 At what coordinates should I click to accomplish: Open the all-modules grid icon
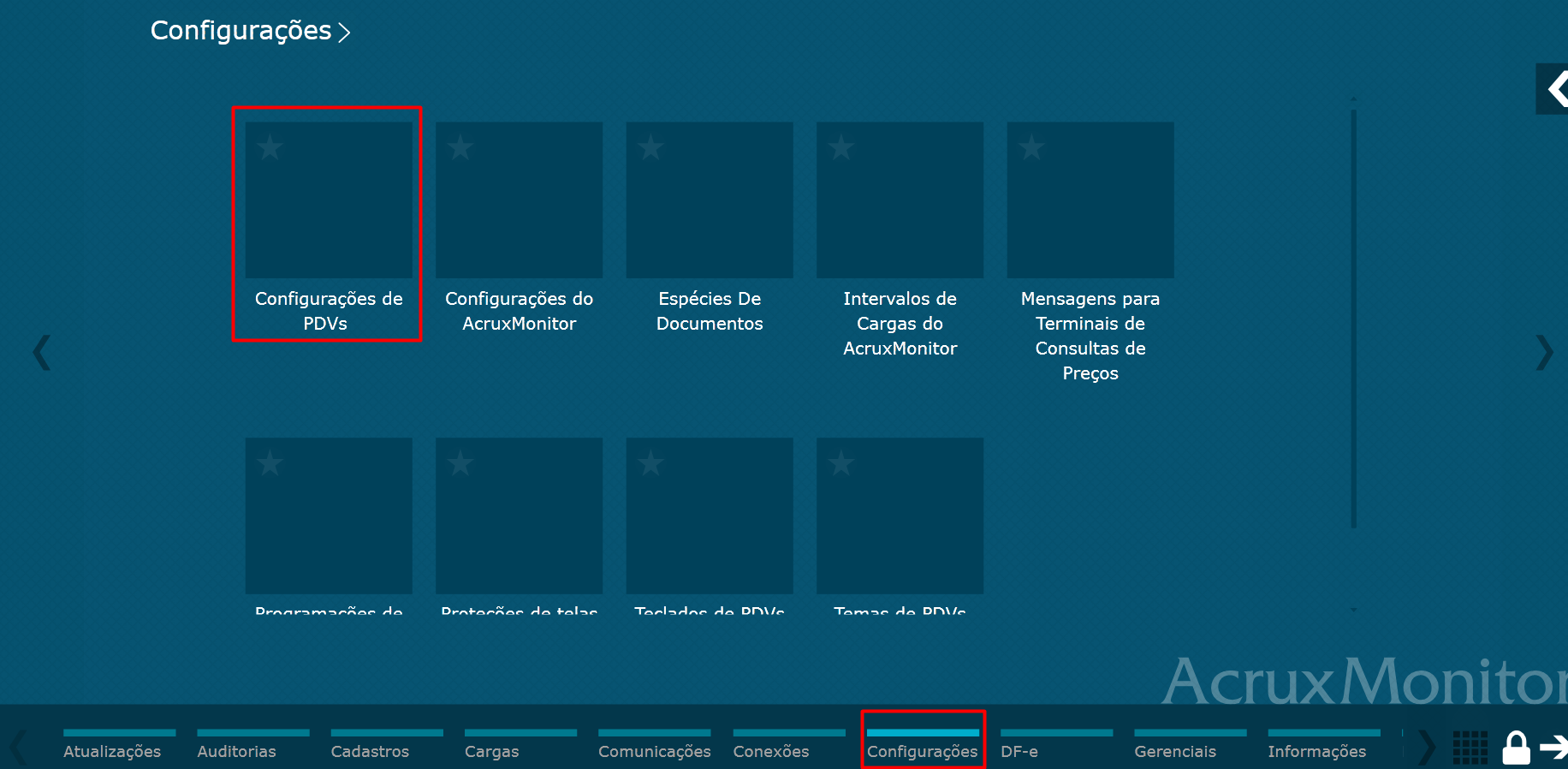point(1470,748)
